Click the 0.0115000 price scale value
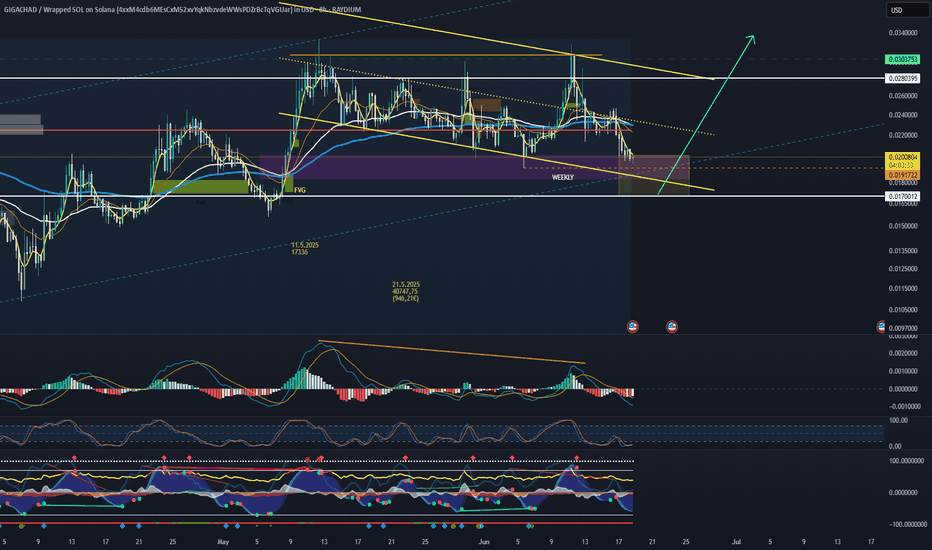The image size is (932, 550). [903, 288]
